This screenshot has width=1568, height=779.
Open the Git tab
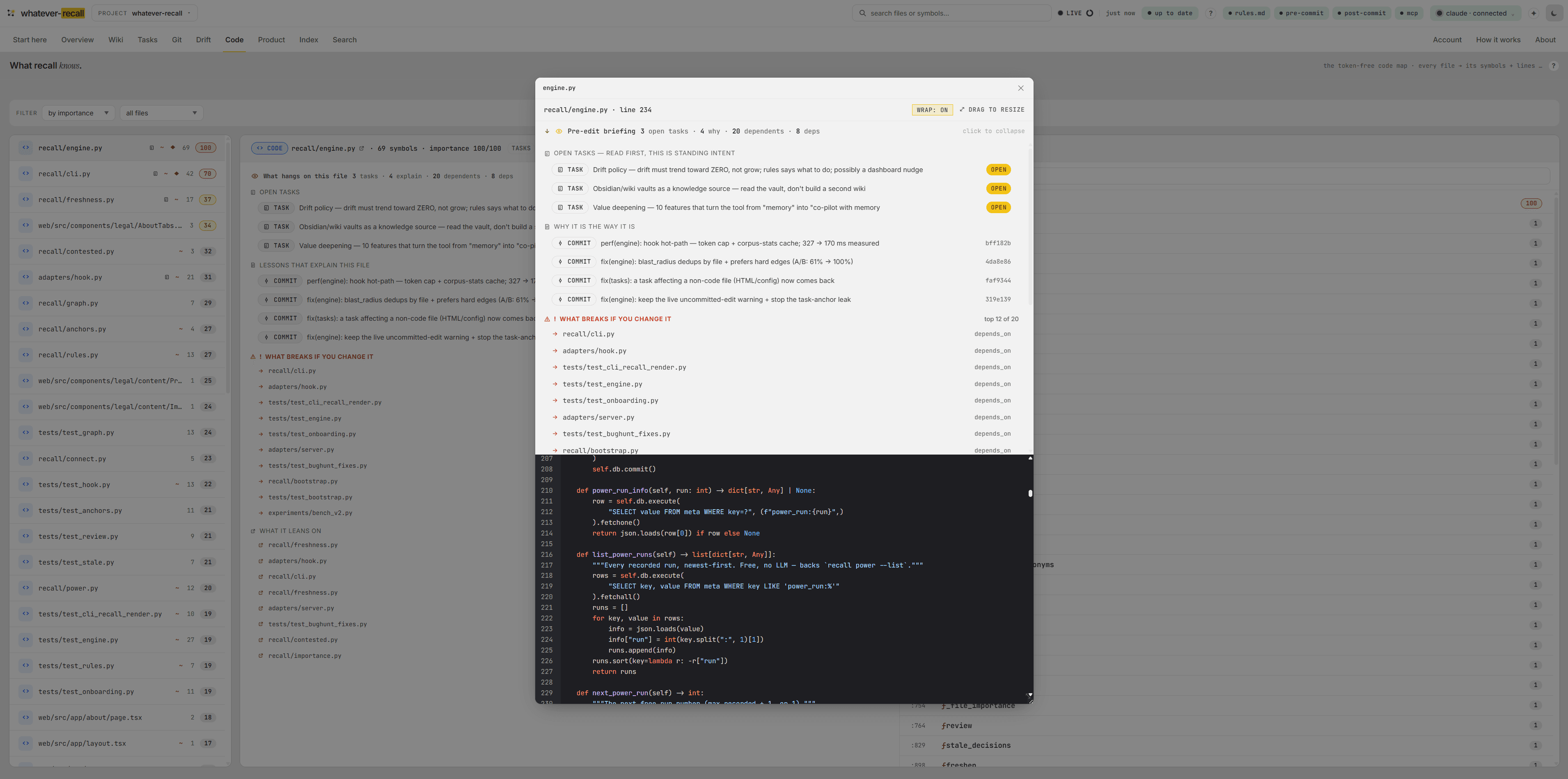[x=177, y=39]
